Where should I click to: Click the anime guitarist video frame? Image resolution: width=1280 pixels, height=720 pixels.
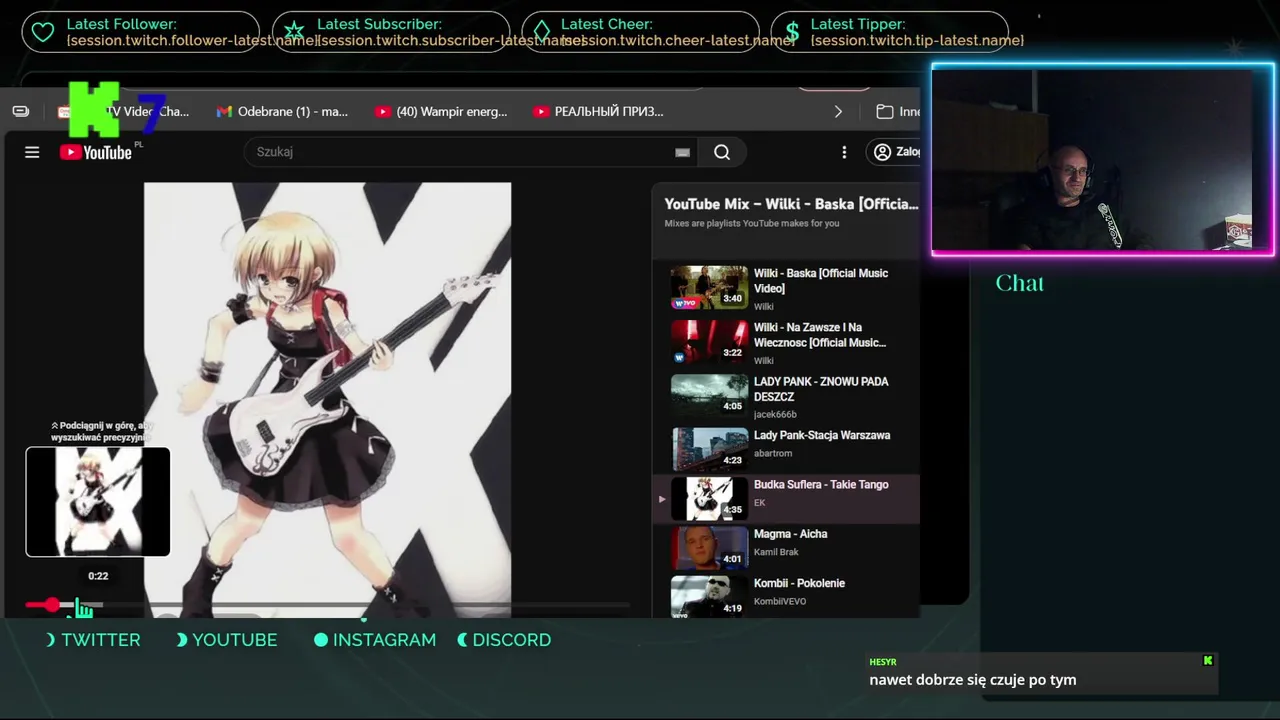coord(327,399)
